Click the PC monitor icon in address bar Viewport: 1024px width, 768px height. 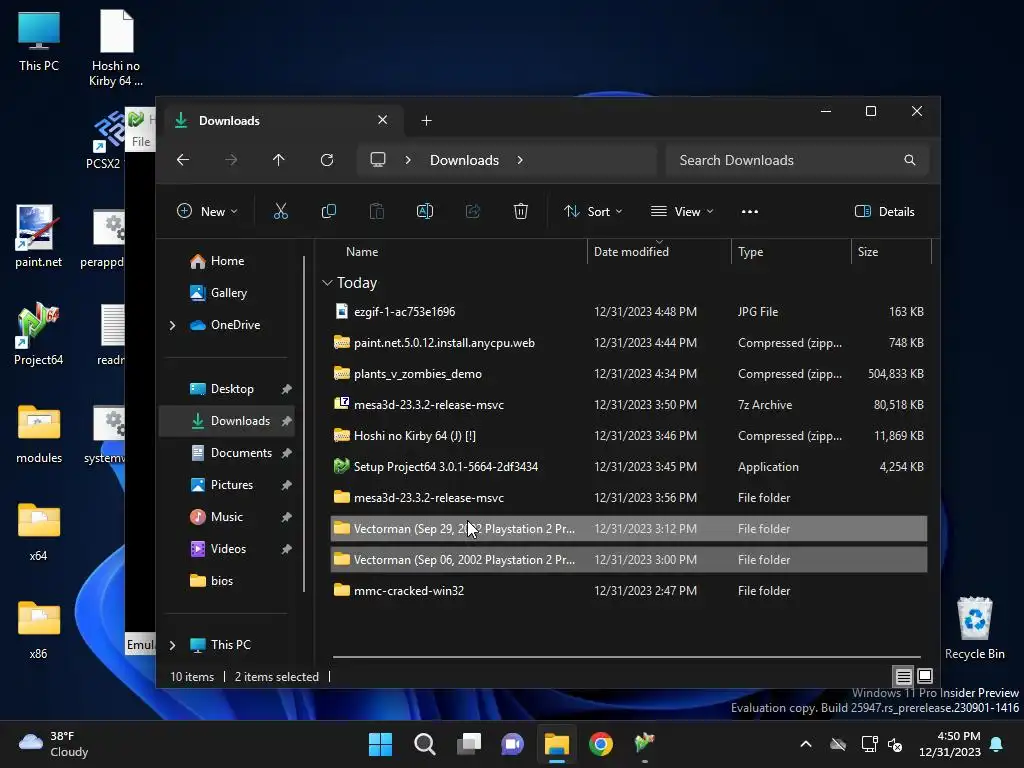click(x=378, y=160)
